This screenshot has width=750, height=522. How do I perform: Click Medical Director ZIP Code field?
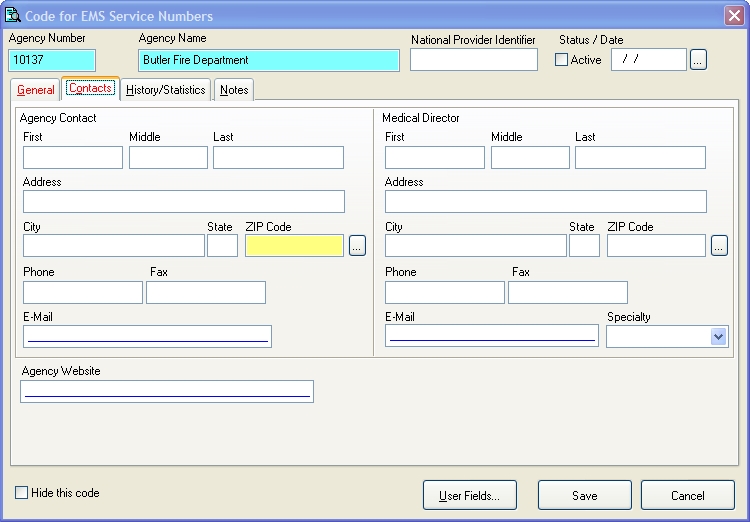tap(656, 245)
